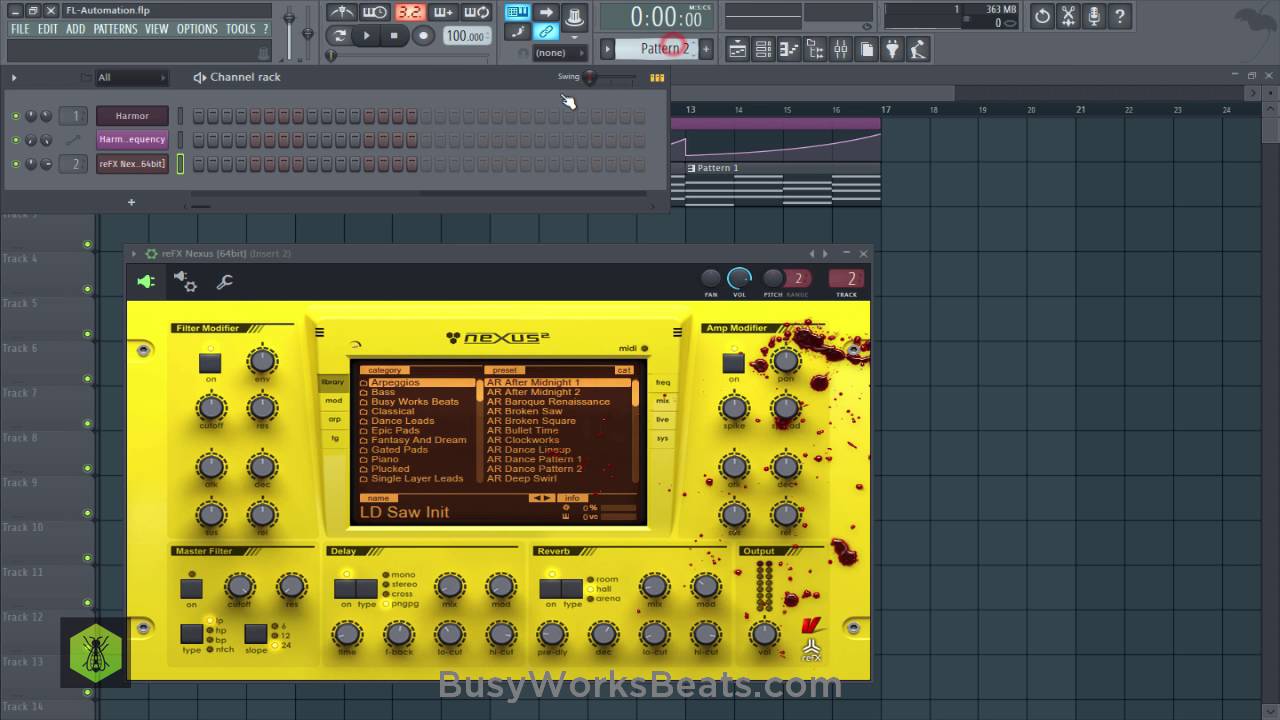This screenshot has width=1280, height=720.
Task: Toggle the metronome icon
Action: (x=342, y=12)
